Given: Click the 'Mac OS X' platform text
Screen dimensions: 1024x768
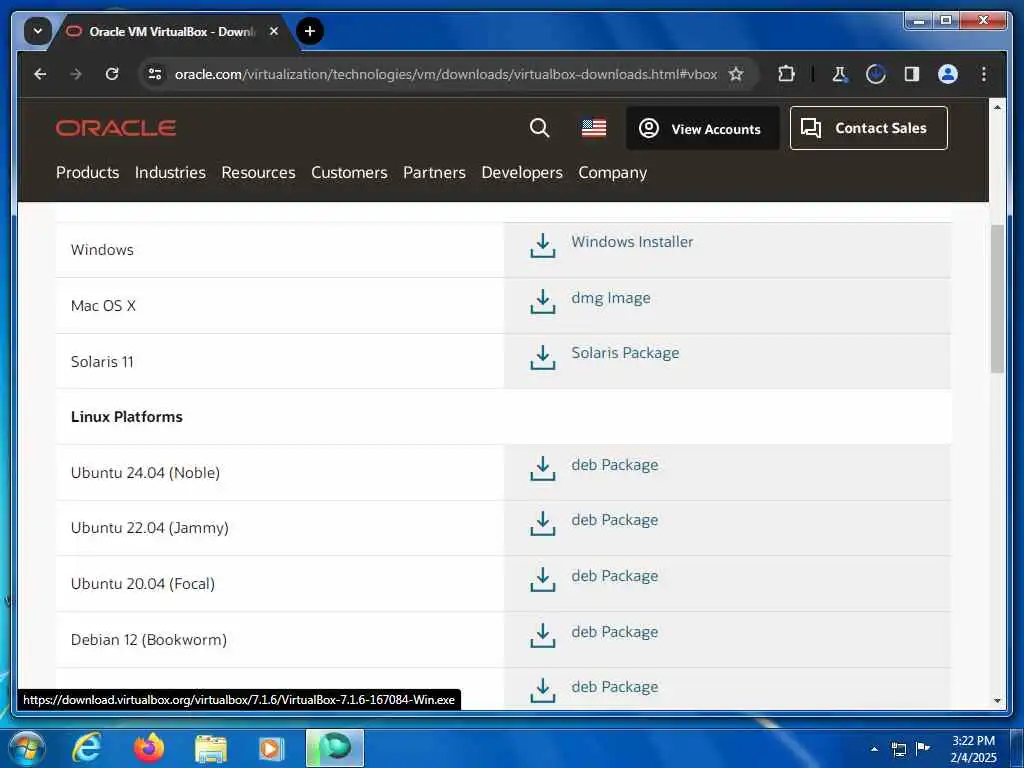Looking at the screenshot, I should click(103, 306).
